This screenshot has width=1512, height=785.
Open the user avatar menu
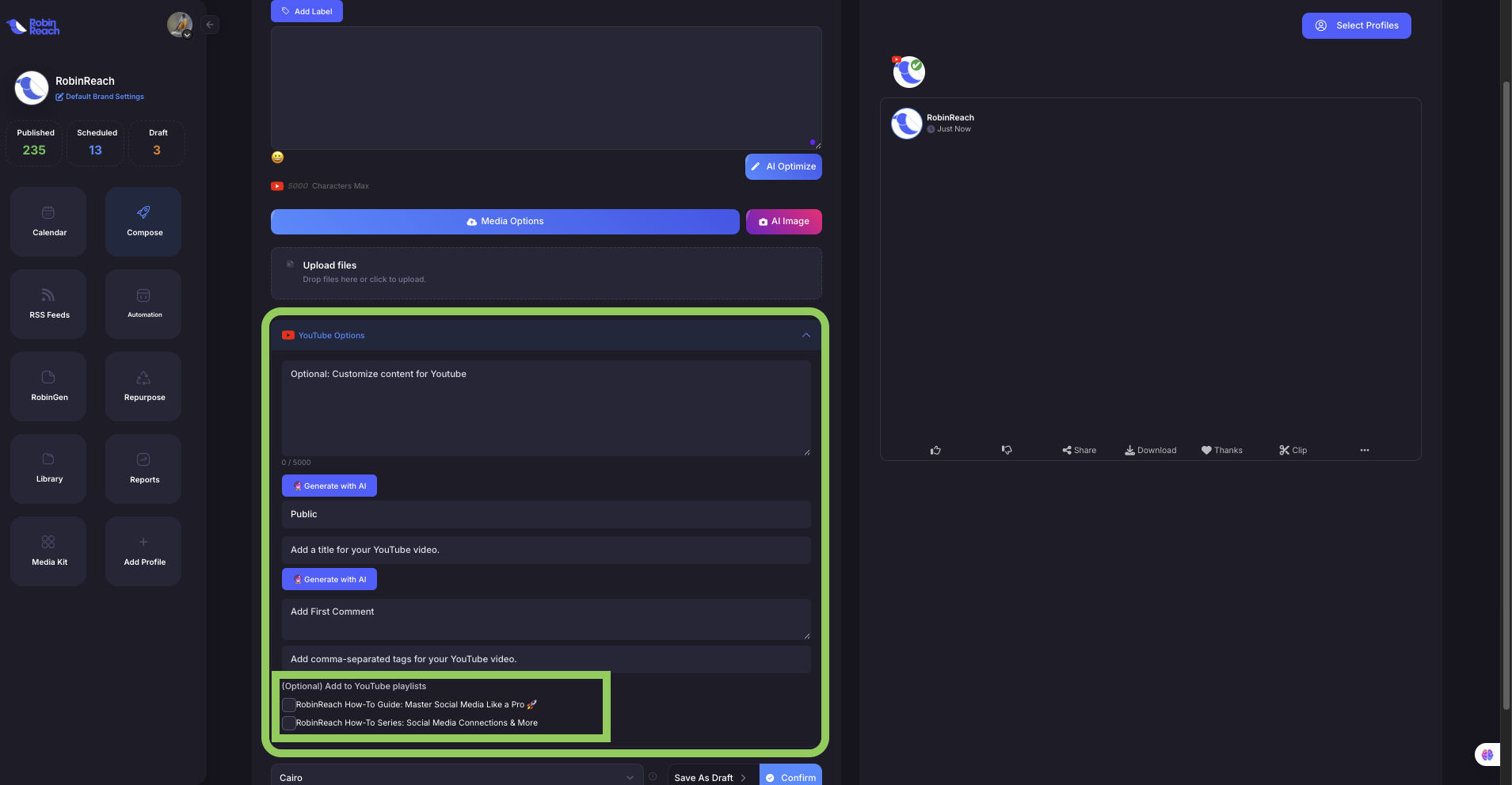point(180,25)
